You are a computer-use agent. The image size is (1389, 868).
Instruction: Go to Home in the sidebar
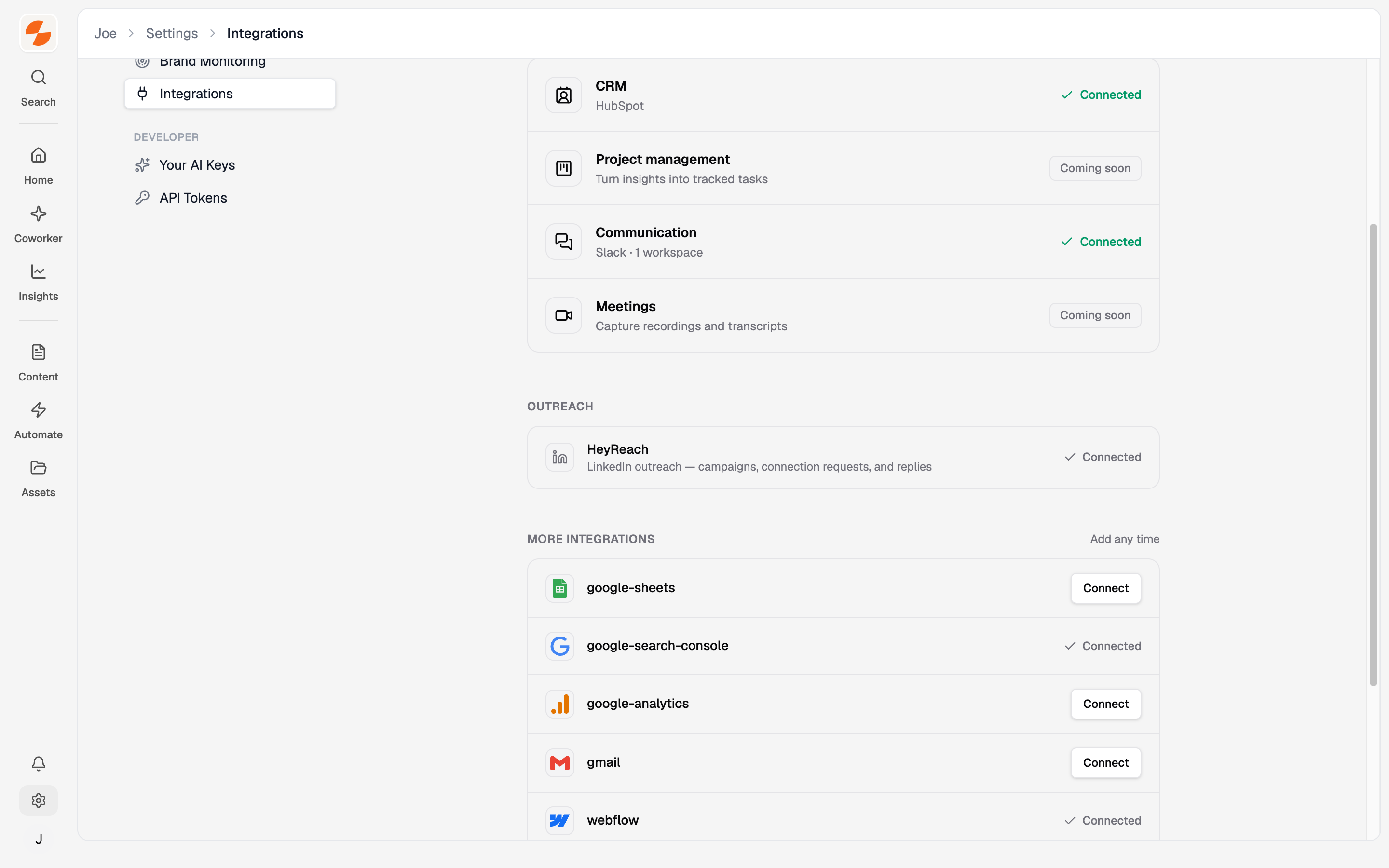(39, 165)
